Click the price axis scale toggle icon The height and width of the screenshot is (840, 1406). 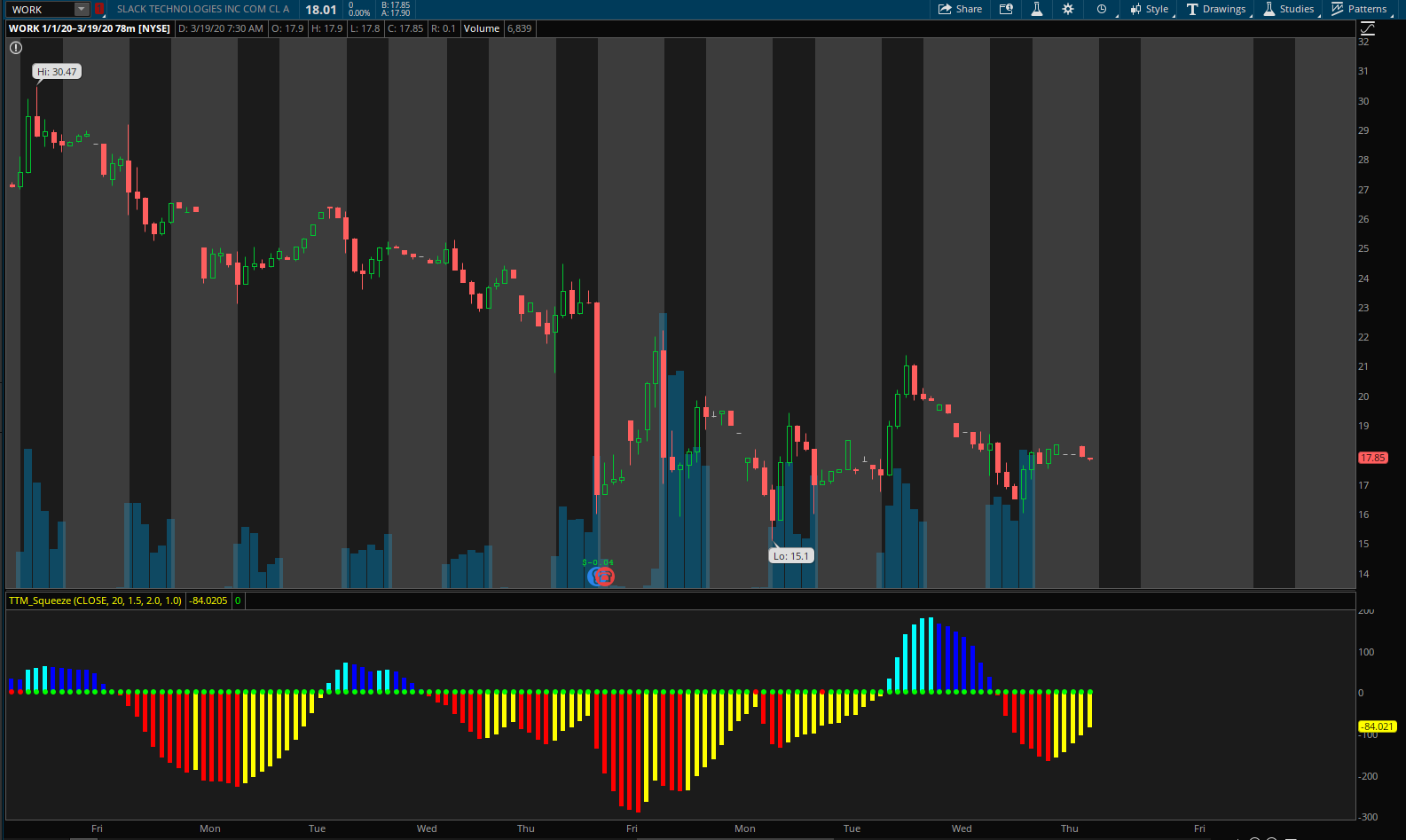pyautogui.click(x=1367, y=28)
